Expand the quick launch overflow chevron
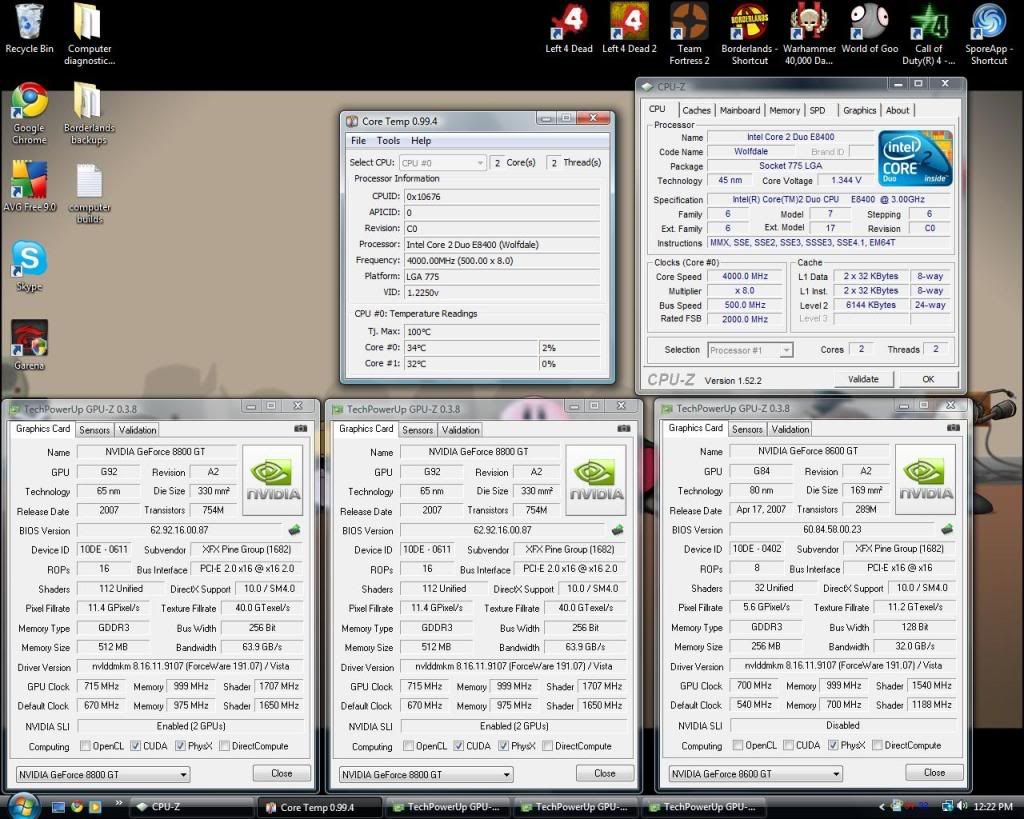Screen dimensions: 1024x819 [x=118, y=803]
